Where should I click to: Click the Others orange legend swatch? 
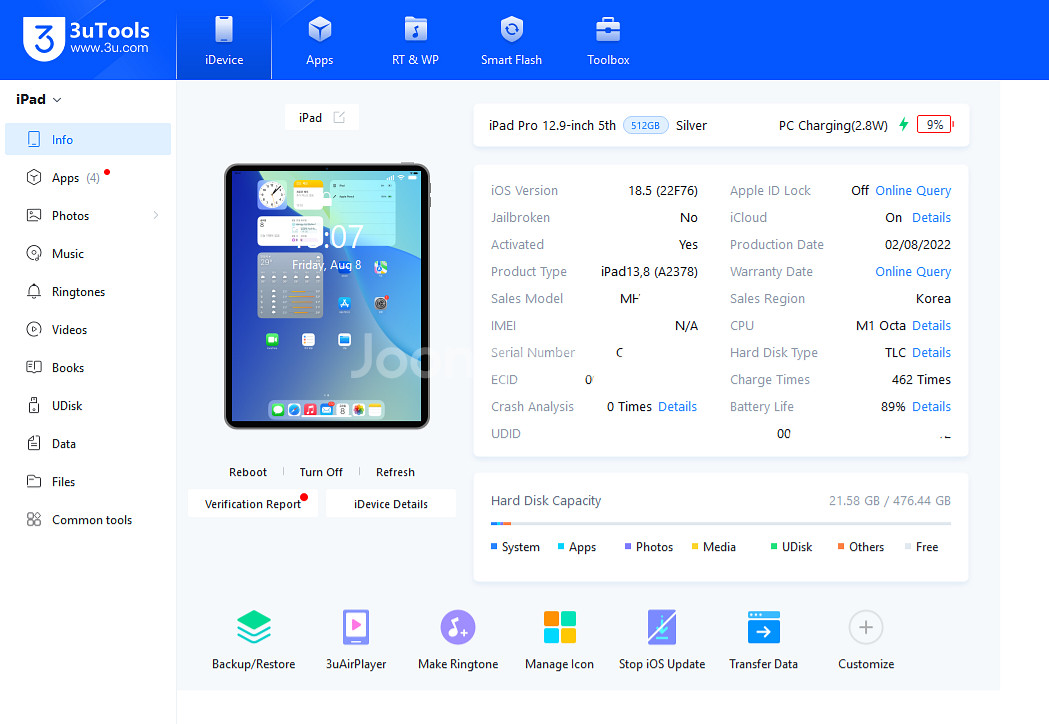(841, 547)
